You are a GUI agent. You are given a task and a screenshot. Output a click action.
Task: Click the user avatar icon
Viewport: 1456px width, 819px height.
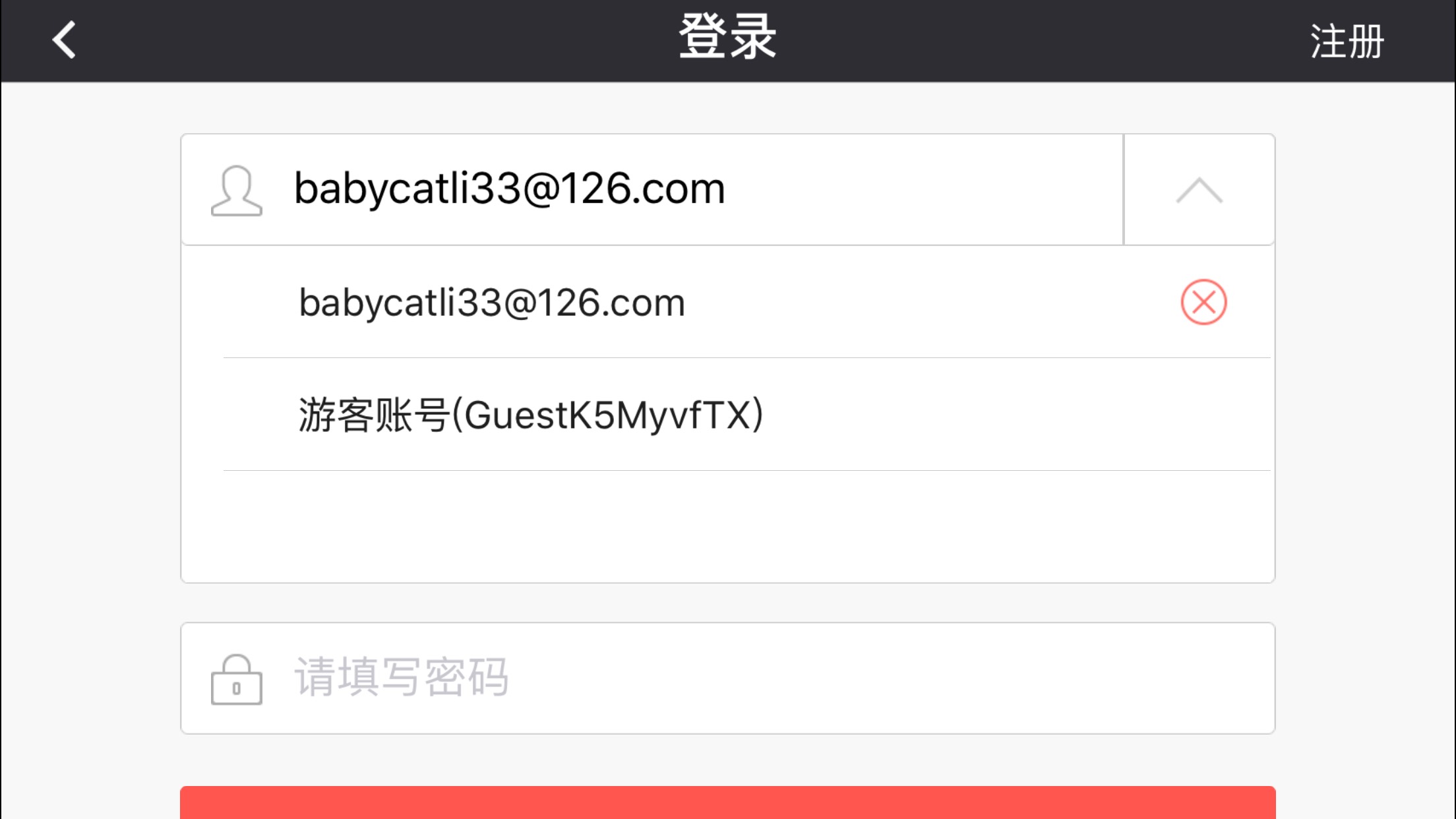point(236,190)
